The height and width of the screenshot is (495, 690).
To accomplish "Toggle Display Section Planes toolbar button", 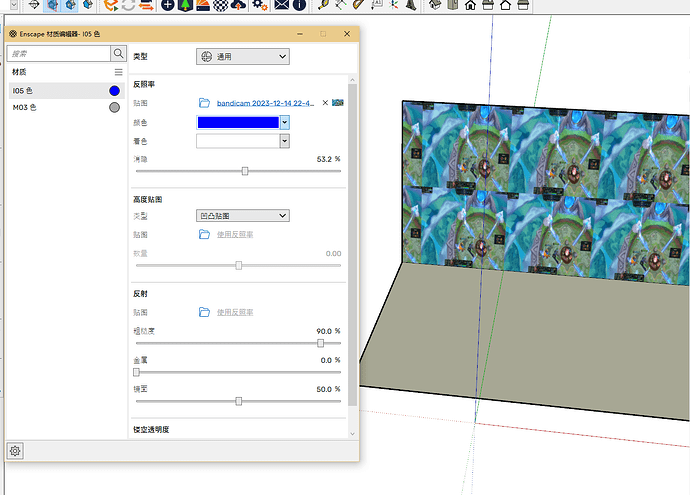I will [x=52, y=5].
